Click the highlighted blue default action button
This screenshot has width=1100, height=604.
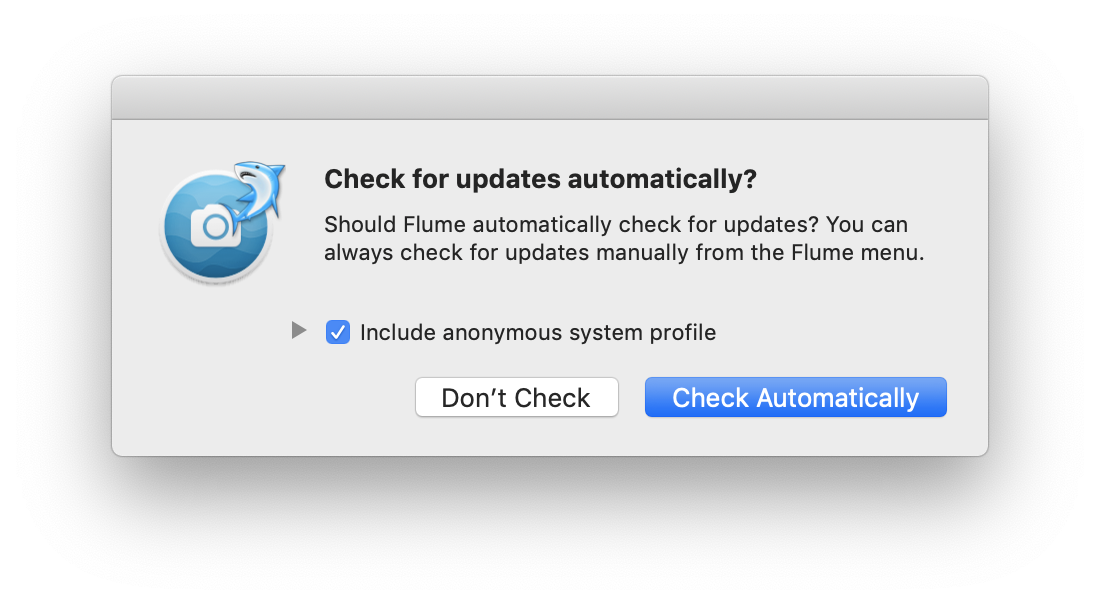coord(795,397)
